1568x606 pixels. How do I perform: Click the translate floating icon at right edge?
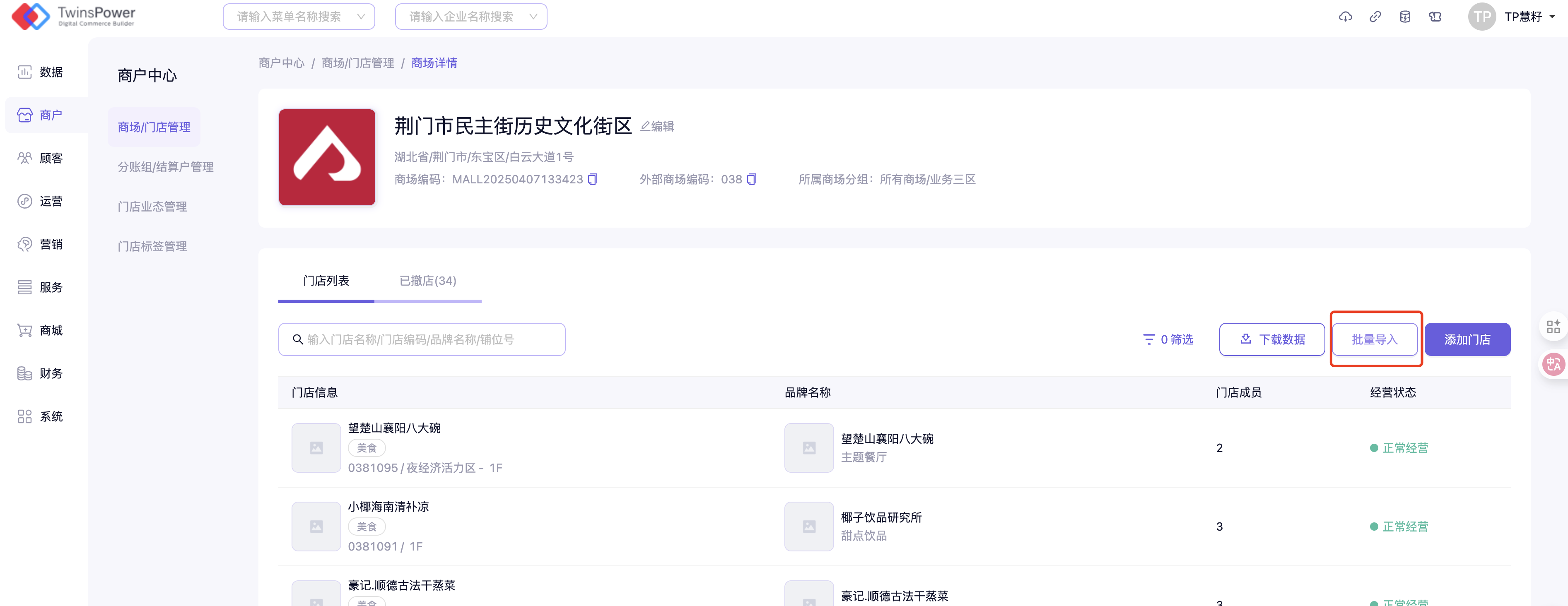click(1554, 364)
